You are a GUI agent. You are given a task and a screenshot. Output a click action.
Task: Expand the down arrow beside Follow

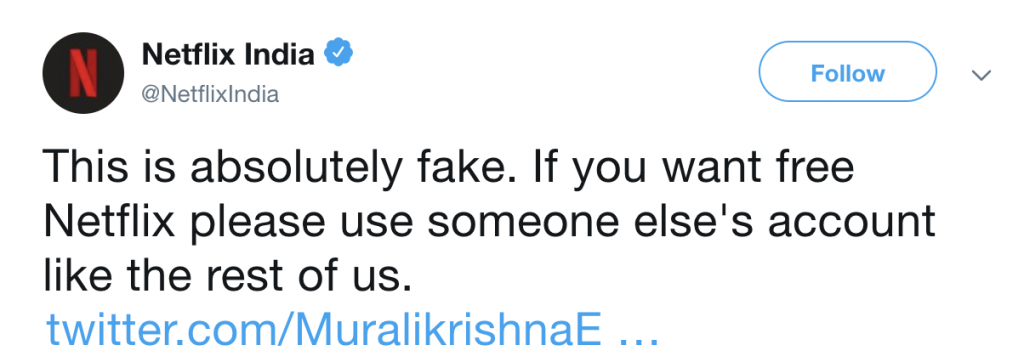click(x=981, y=75)
